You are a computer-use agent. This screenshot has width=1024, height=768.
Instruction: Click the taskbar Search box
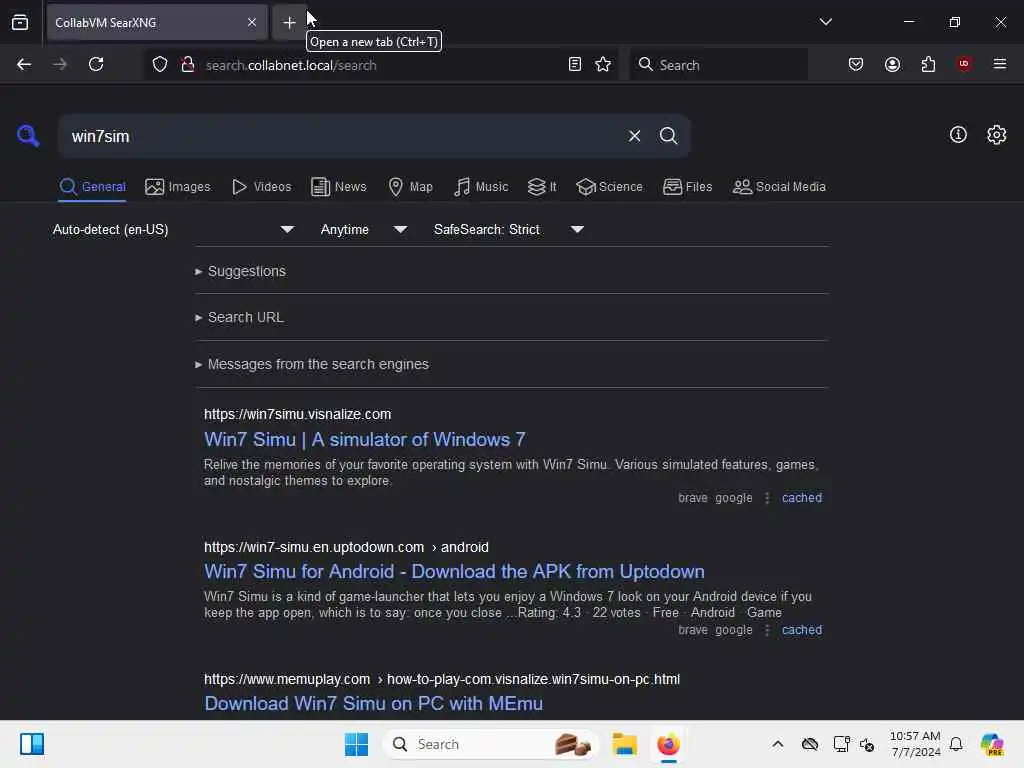pyautogui.click(x=490, y=744)
